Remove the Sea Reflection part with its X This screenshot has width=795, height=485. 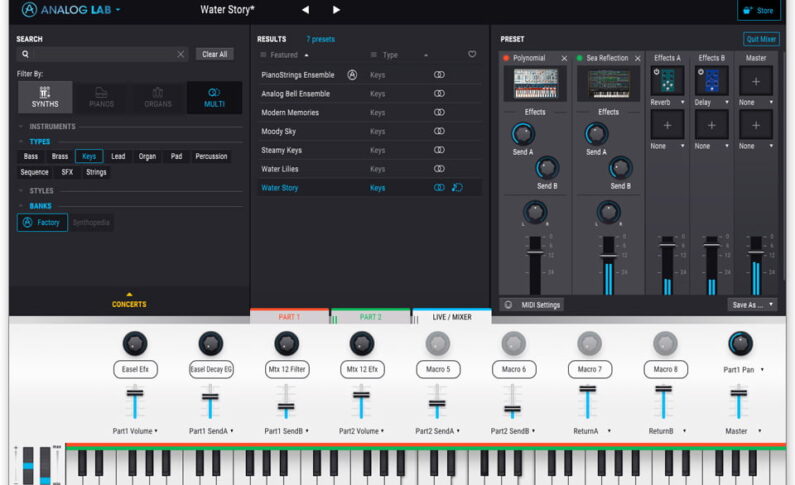point(637,58)
